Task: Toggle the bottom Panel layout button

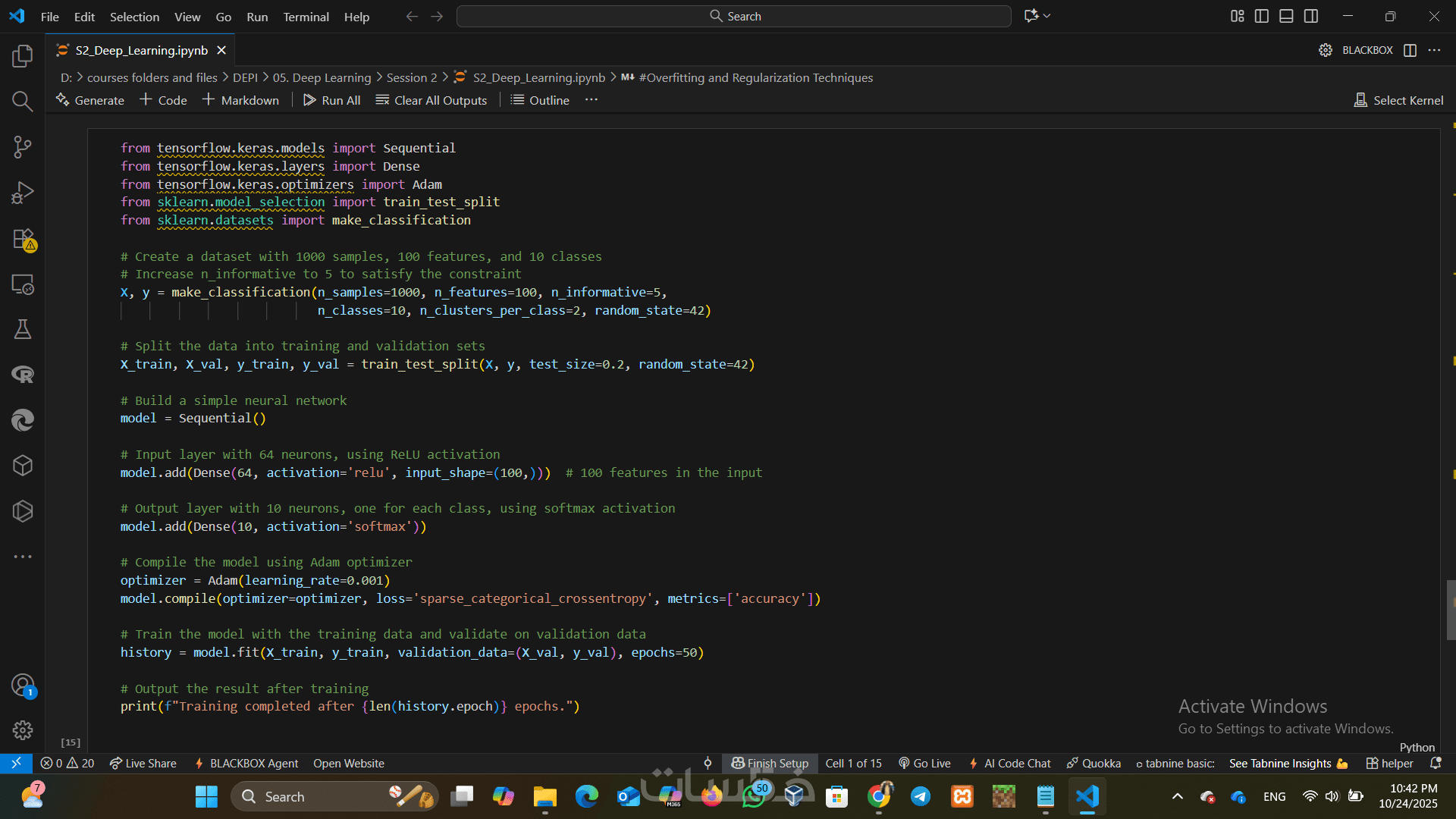Action: tap(1286, 16)
